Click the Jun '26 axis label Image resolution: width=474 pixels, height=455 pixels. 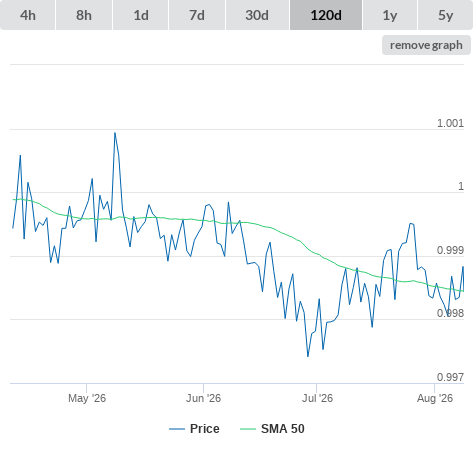click(x=203, y=398)
